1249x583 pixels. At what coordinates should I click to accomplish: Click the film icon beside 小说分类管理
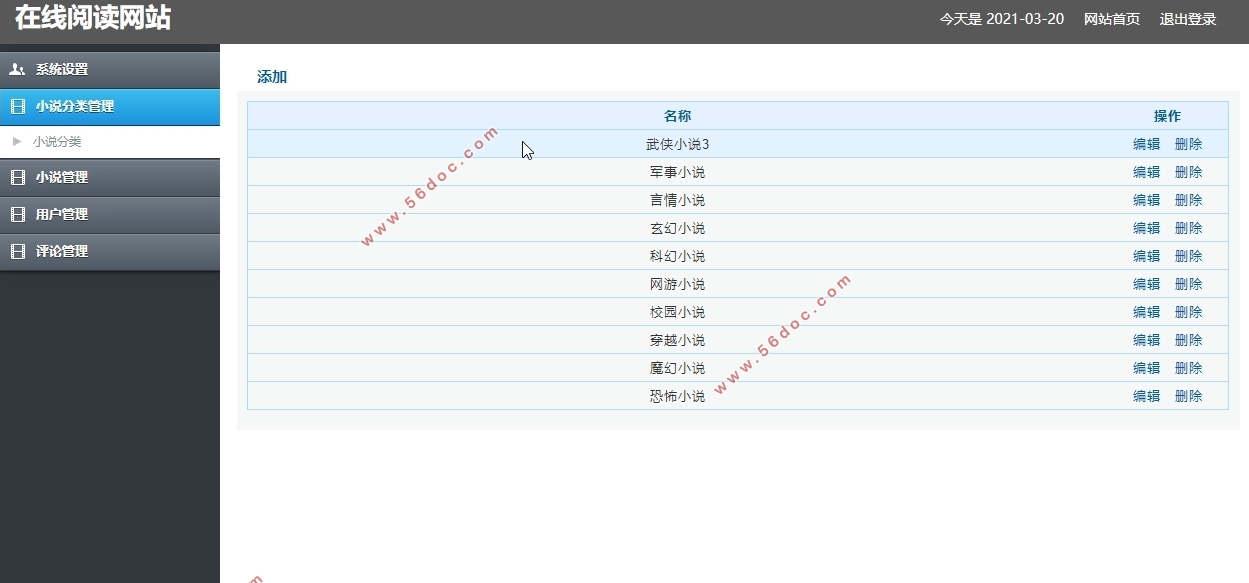click(x=17, y=106)
